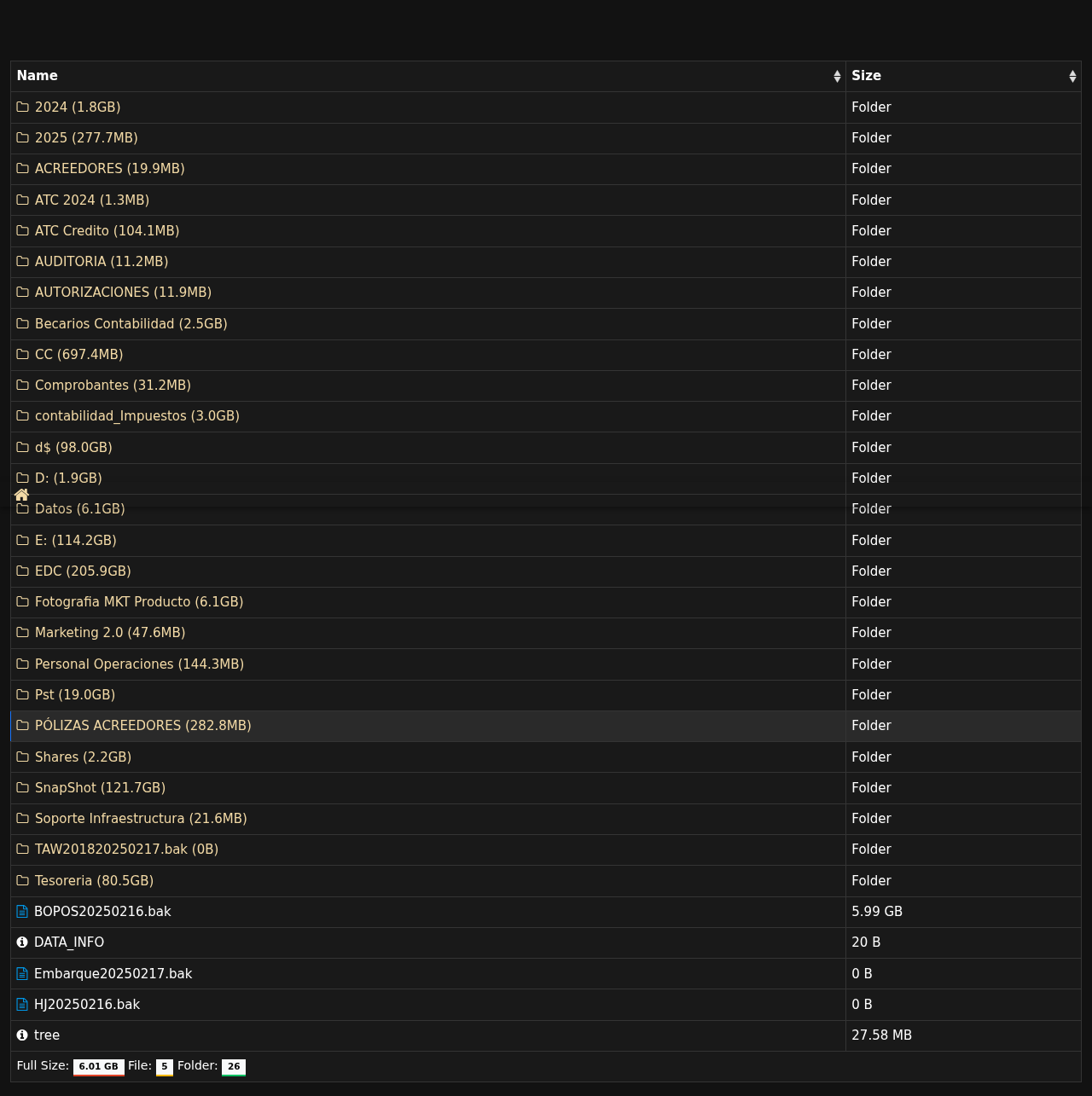The image size is (1092, 1096).
Task: Open the PÓLIZAS ACREEDORES folder
Action: (x=142, y=726)
